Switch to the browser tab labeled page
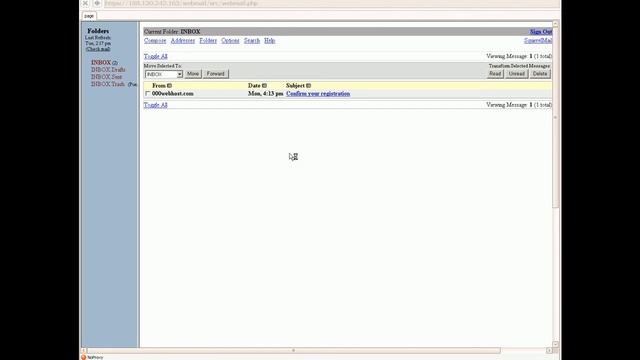The width and height of the screenshot is (640, 360). (89, 16)
